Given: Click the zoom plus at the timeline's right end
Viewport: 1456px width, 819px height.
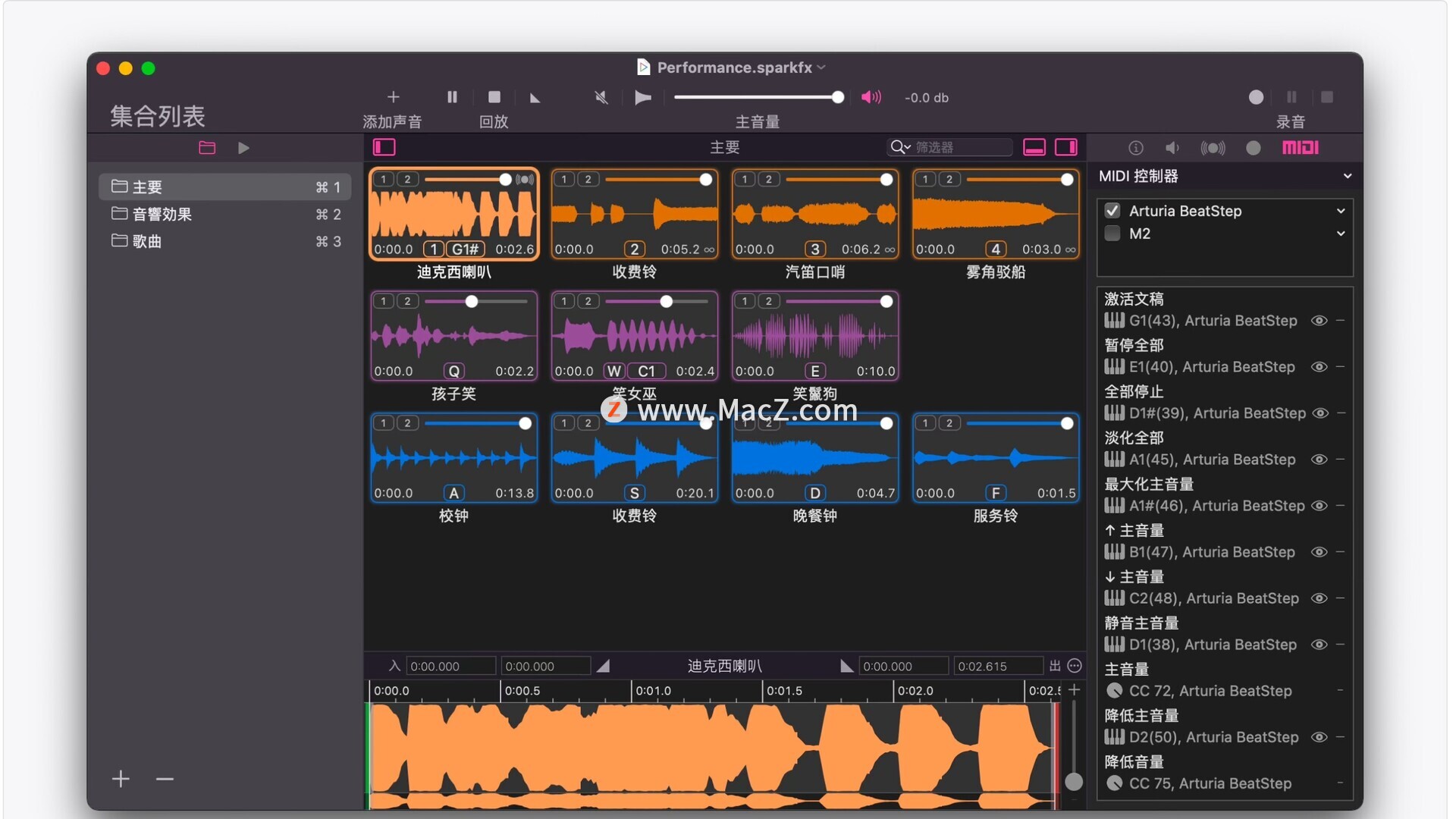Looking at the screenshot, I should [1074, 690].
